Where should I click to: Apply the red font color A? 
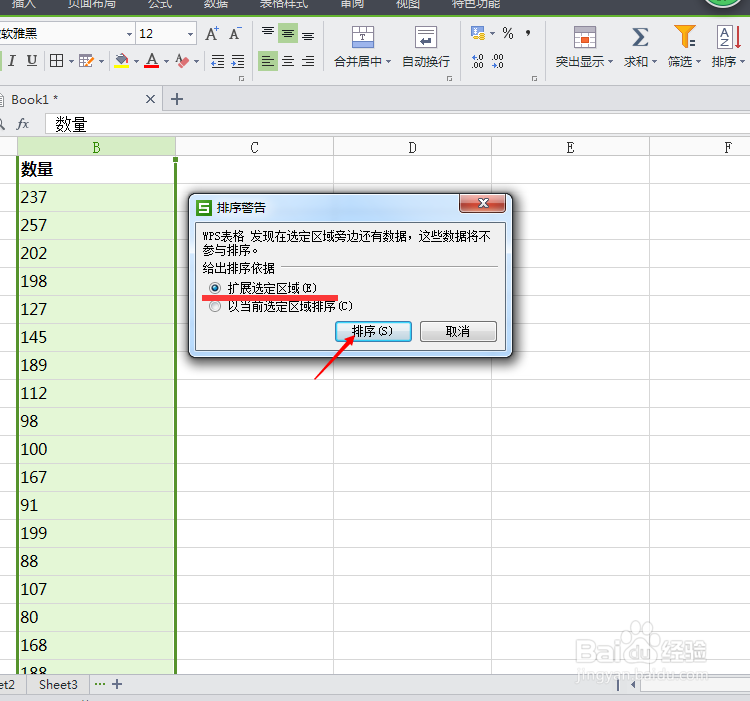point(152,61)
